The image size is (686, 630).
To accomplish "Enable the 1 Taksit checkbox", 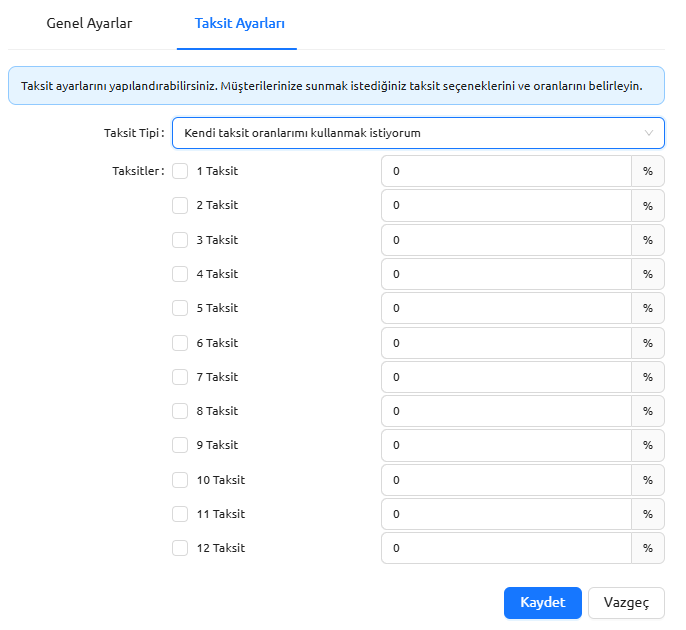I will click(x=180, y=171).
